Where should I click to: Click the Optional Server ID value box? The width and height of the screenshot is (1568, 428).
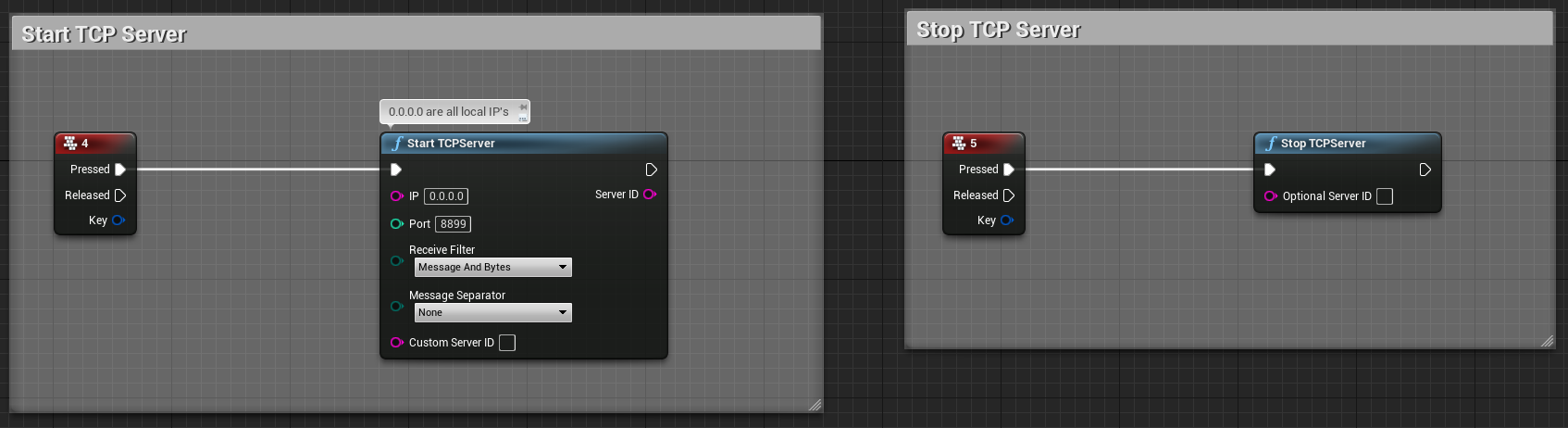[x=1385, y=196]
